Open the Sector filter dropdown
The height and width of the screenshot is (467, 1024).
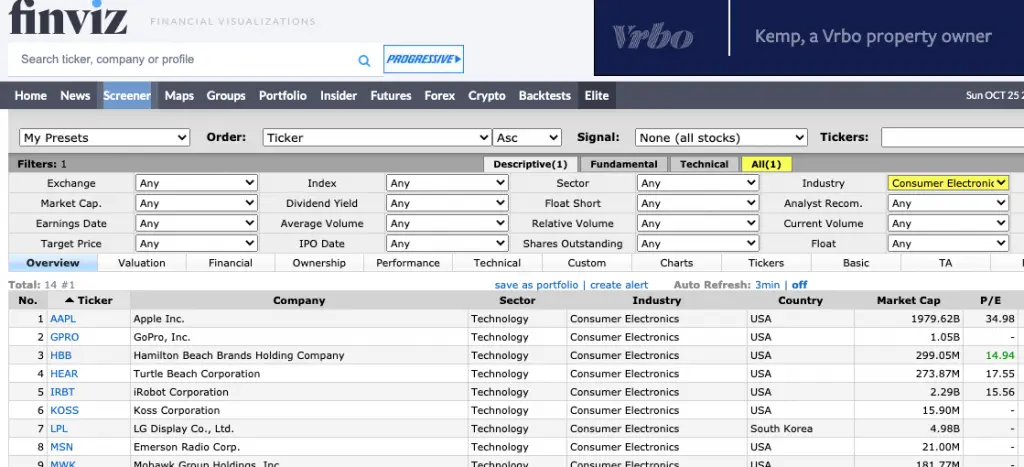(x=698, y=183)
